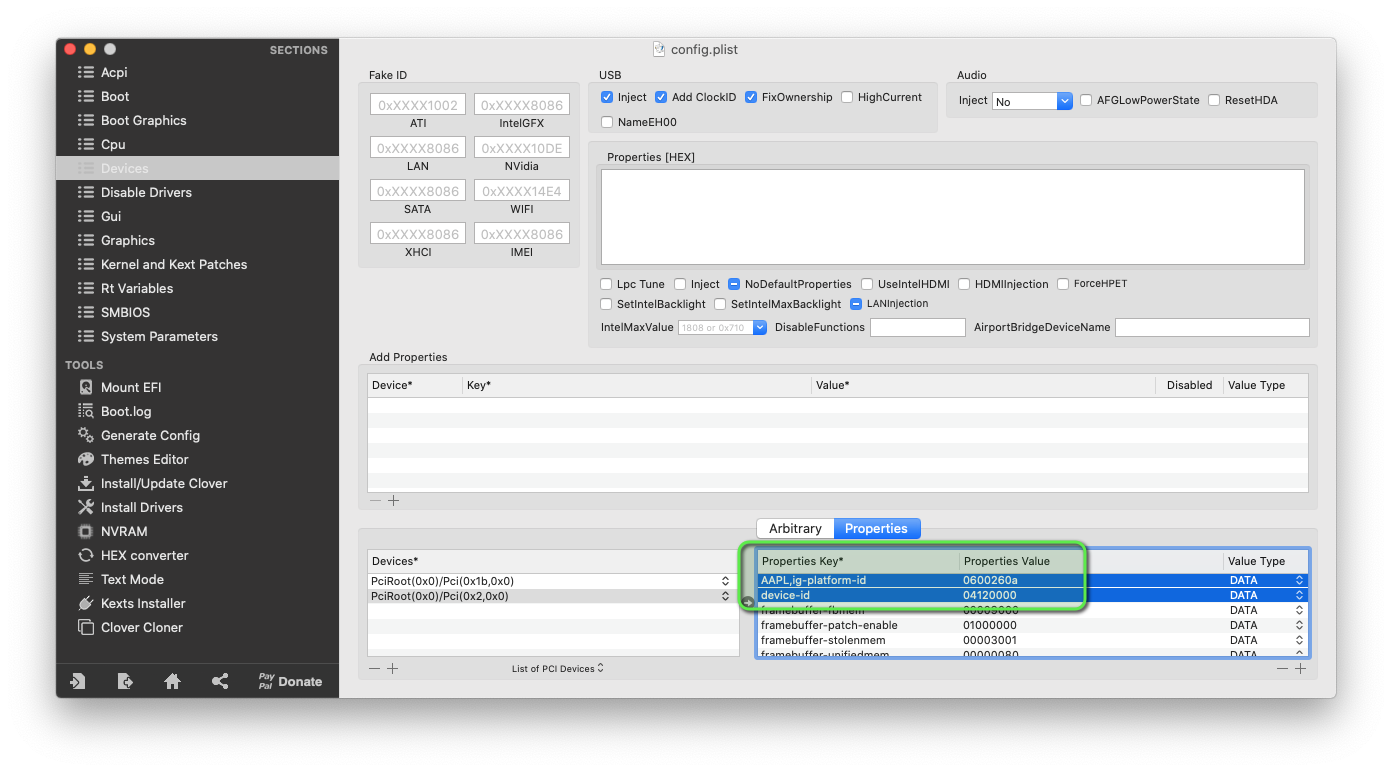Enable the Lpc Tune checkbox
1392x772 pixels.
point(606,284)
